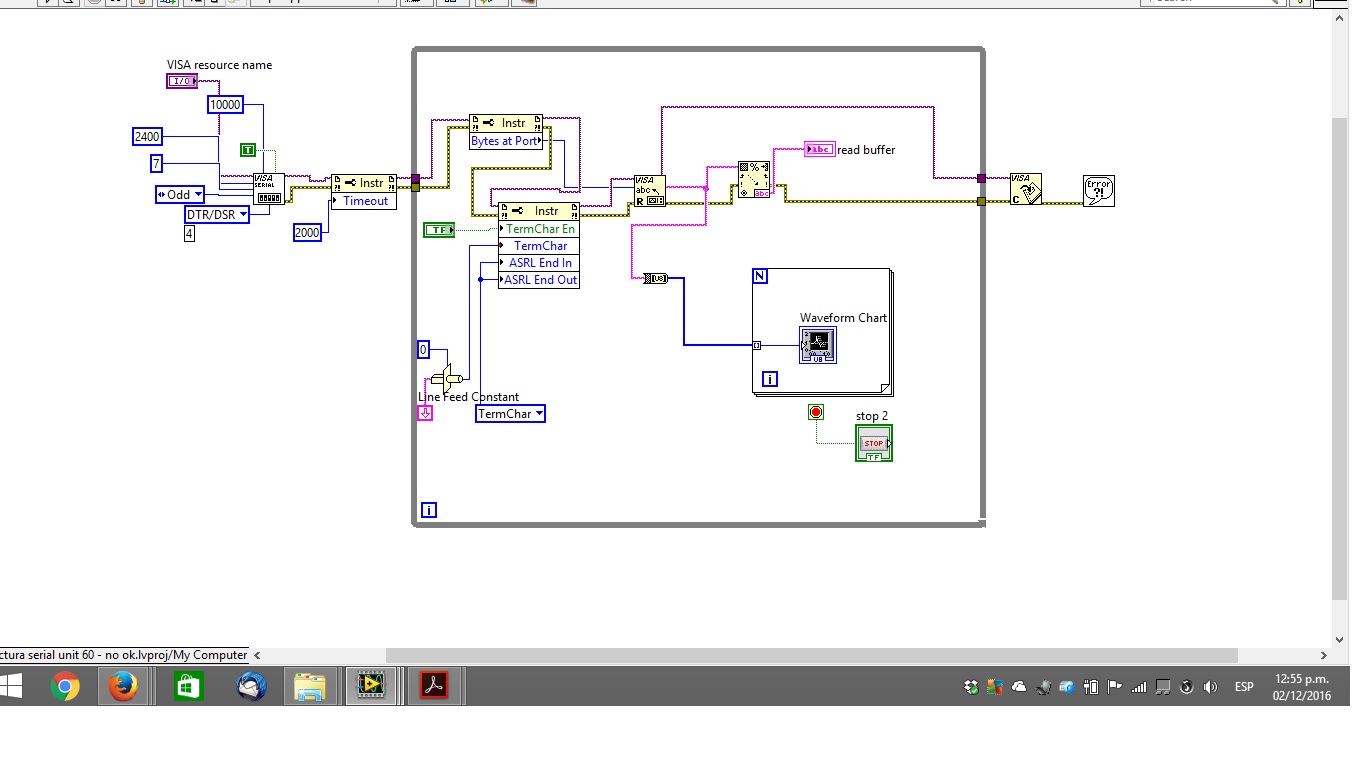Click the vertical scrollbar down arrow
Screen dimensions: 1366x768
[x=1340, y=640]
